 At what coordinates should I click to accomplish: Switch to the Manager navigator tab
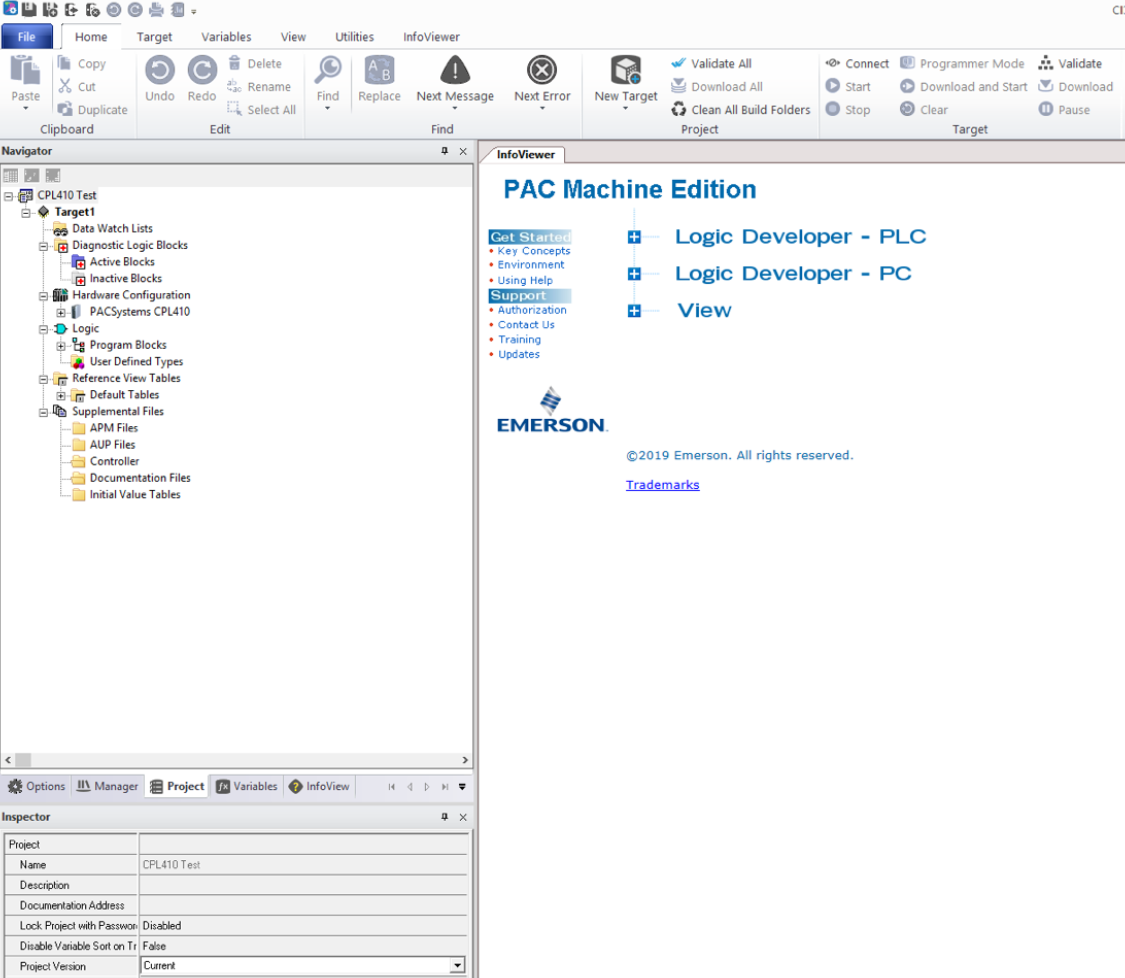coord(107,786)
